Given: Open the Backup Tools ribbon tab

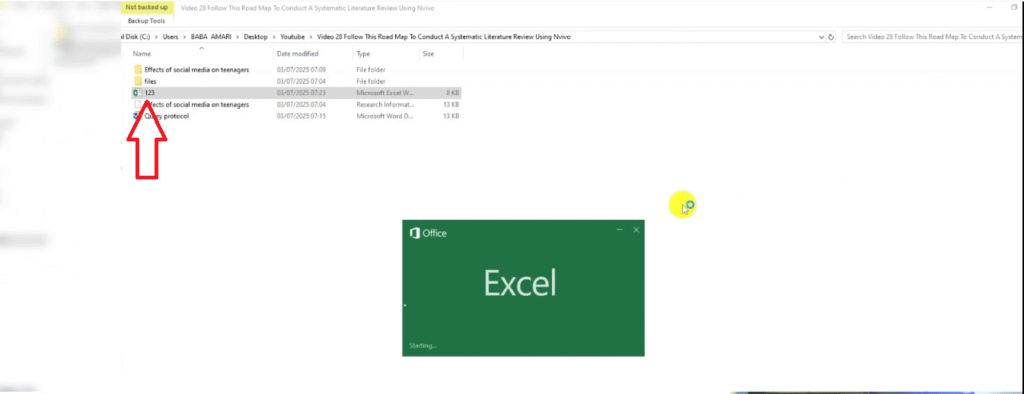Looking at the screenshot, I should (146, 21).
